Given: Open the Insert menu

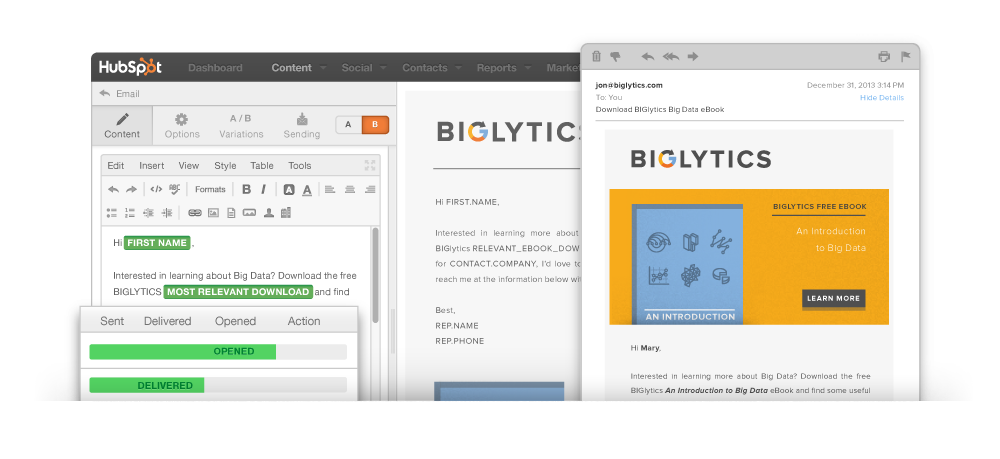Looking at the screenshot, I should (152, 166).
